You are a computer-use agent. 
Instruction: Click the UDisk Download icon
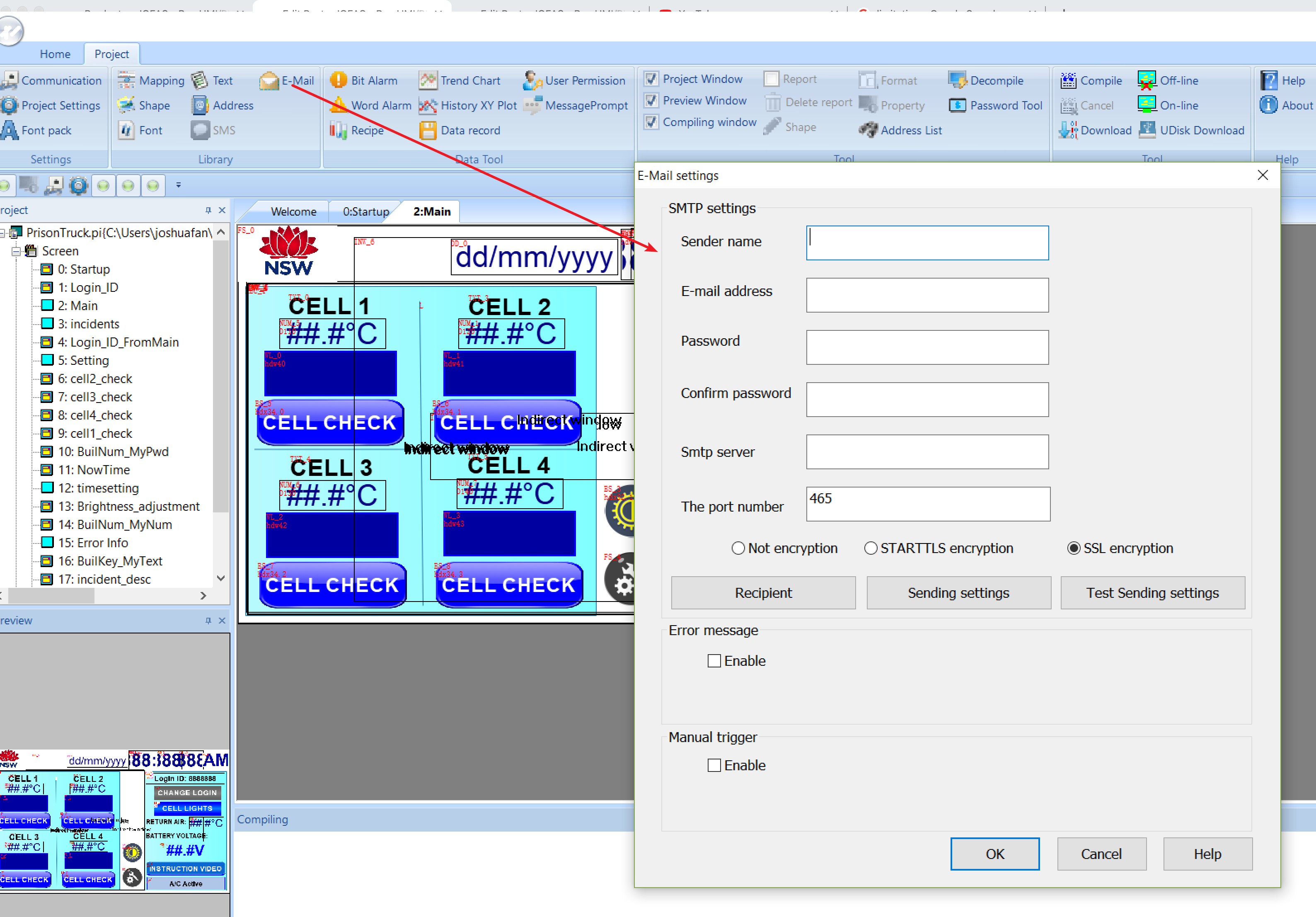pos(1147,130)
